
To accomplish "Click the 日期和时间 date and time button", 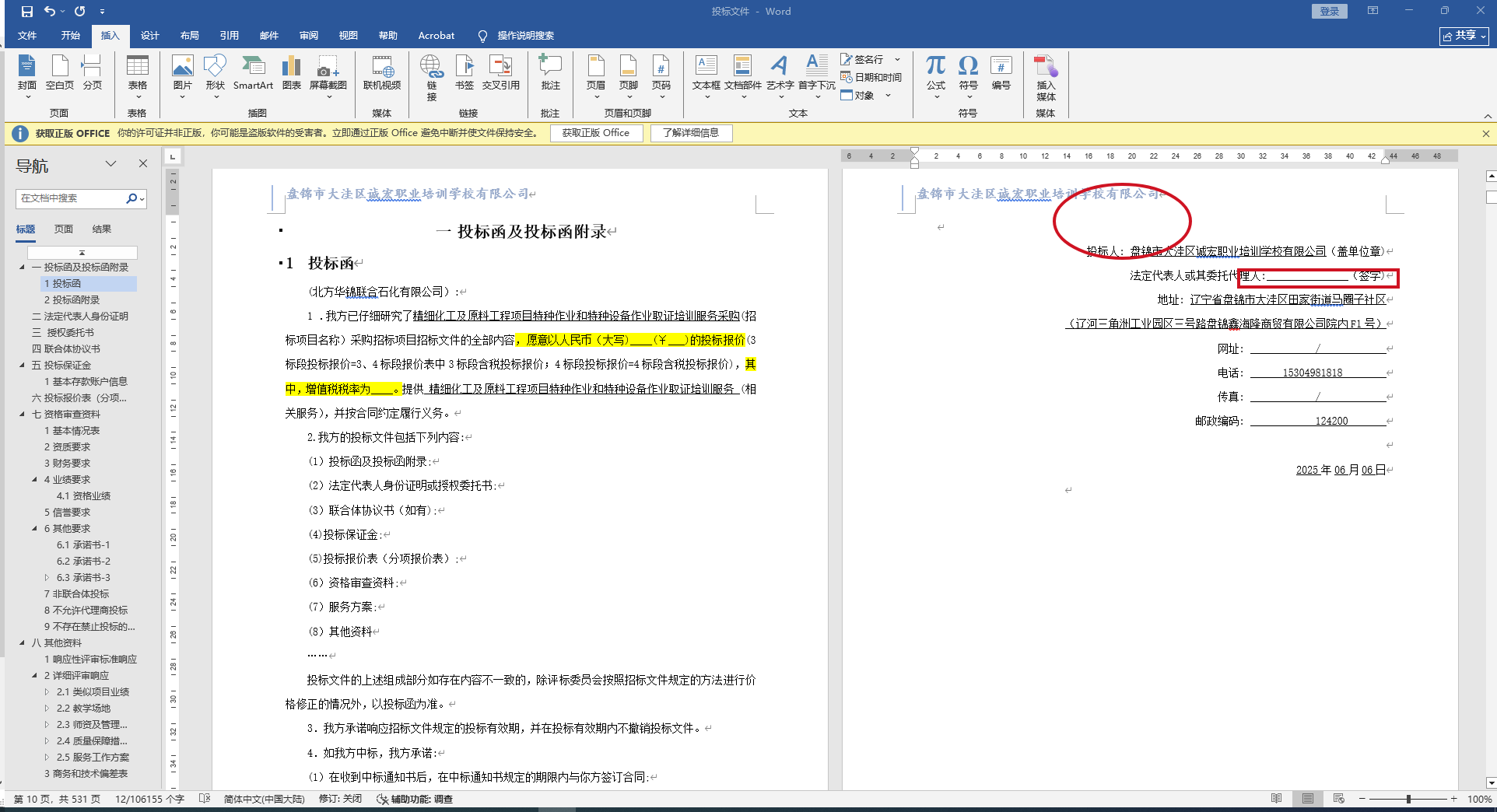I will tap(871, 77).
